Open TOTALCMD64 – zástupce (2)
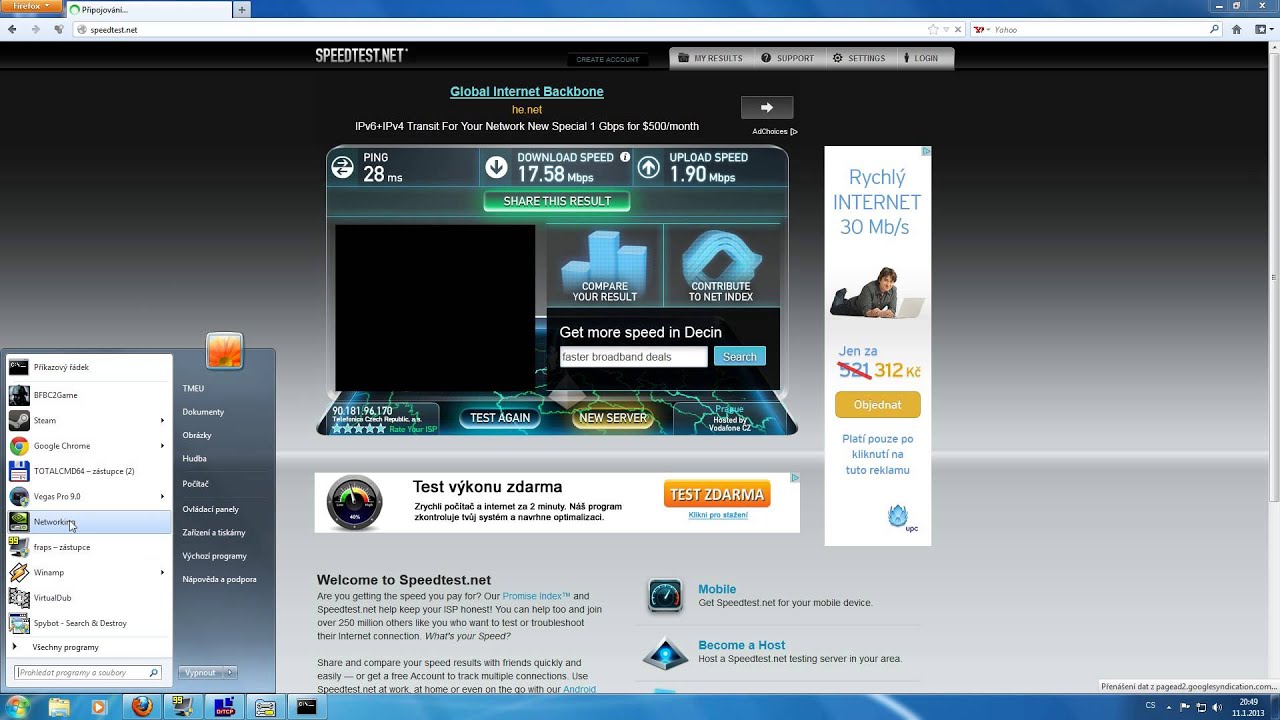1280x720 pixels. (x=88, y=471)
